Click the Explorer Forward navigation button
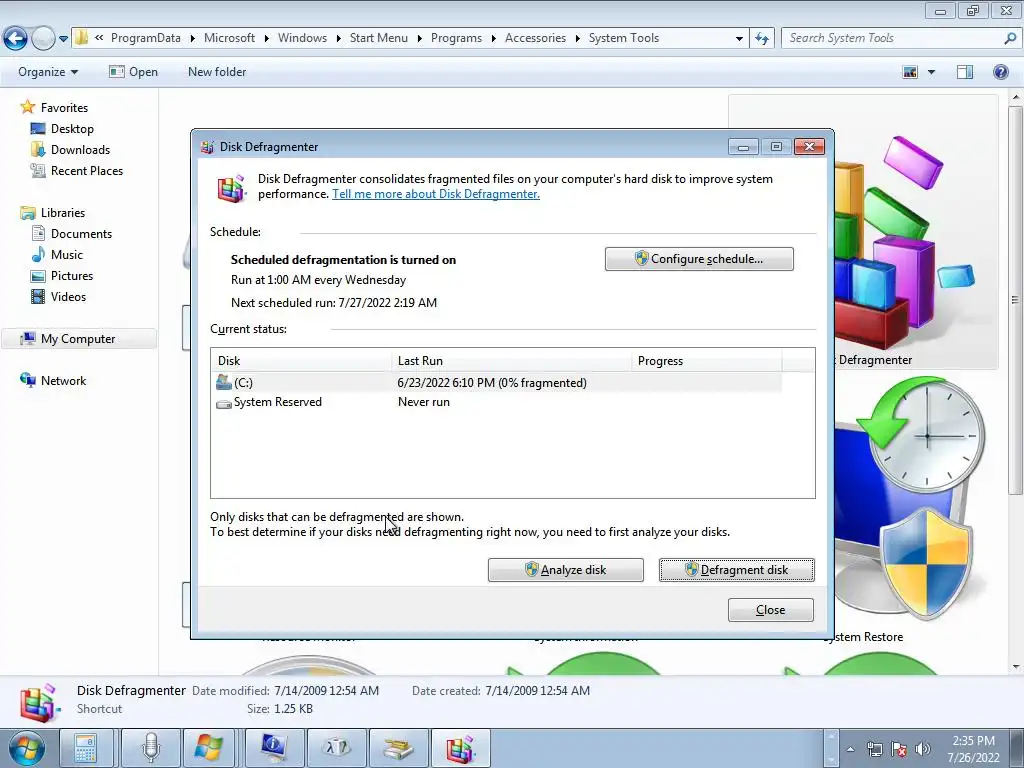Image resolution: width=1024 pixels, height=768 pixels. 43,39
